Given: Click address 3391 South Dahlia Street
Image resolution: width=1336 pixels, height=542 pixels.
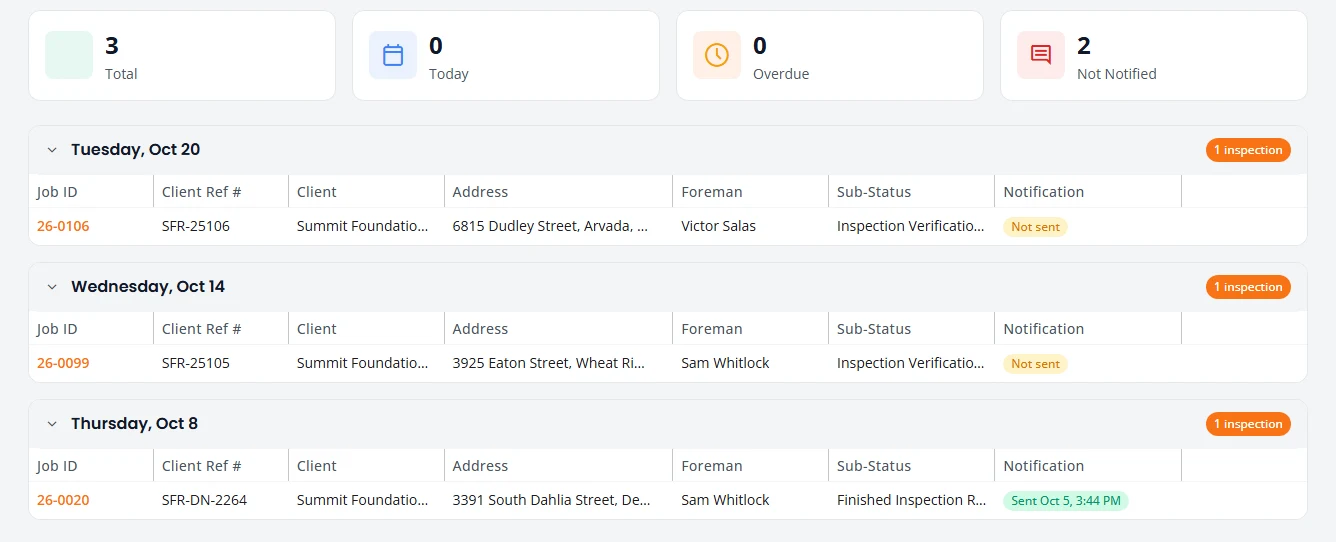Looking at the screenshot, I should click(551, 500).
